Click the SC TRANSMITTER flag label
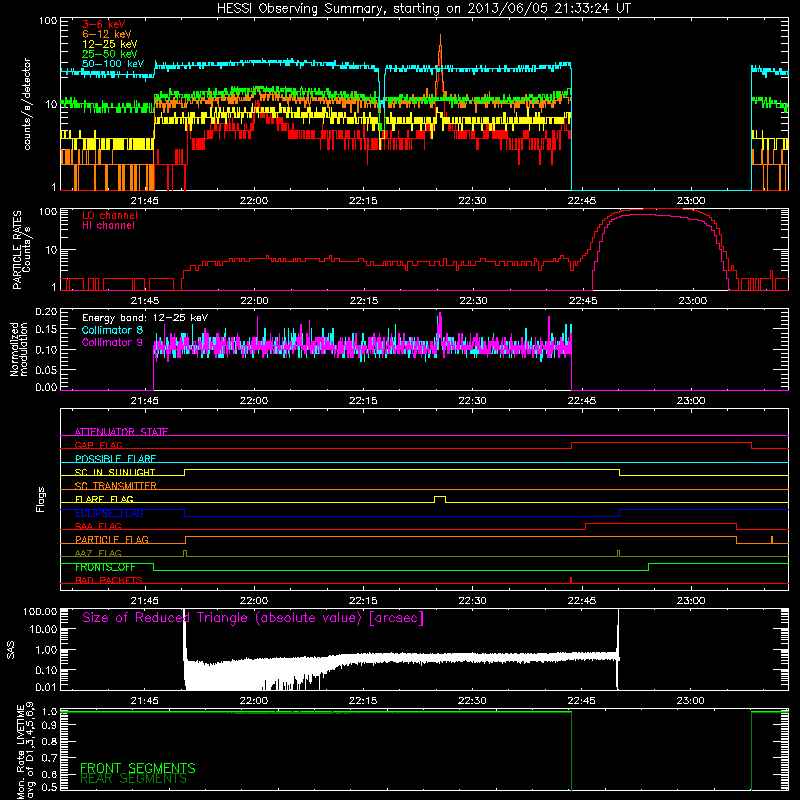800x800 pixels. coord(116,485)
